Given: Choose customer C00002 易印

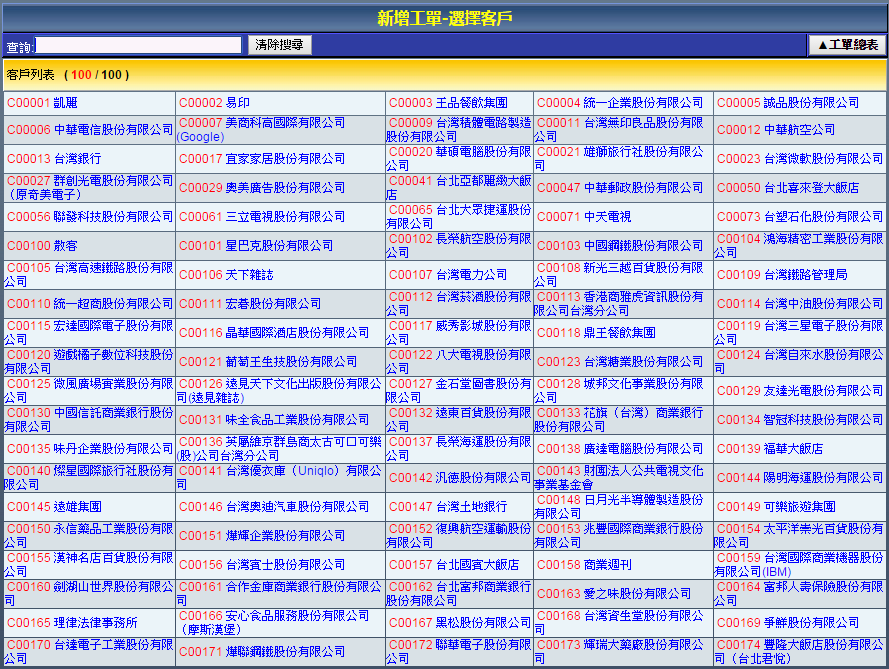Looking at the screenshot, I should [x=214, y=103].
